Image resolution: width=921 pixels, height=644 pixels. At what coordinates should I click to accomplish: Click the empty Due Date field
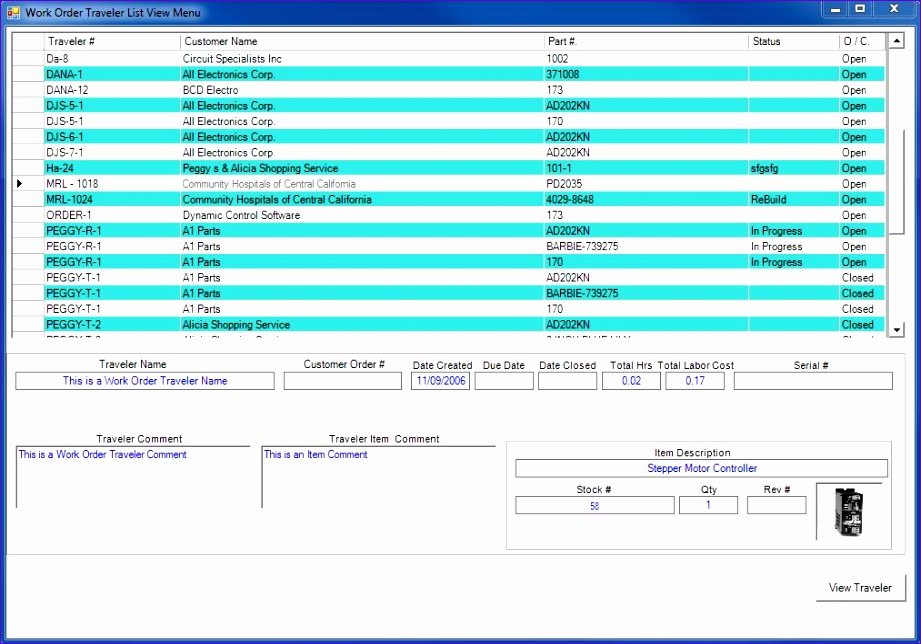(x=504, y=381)
